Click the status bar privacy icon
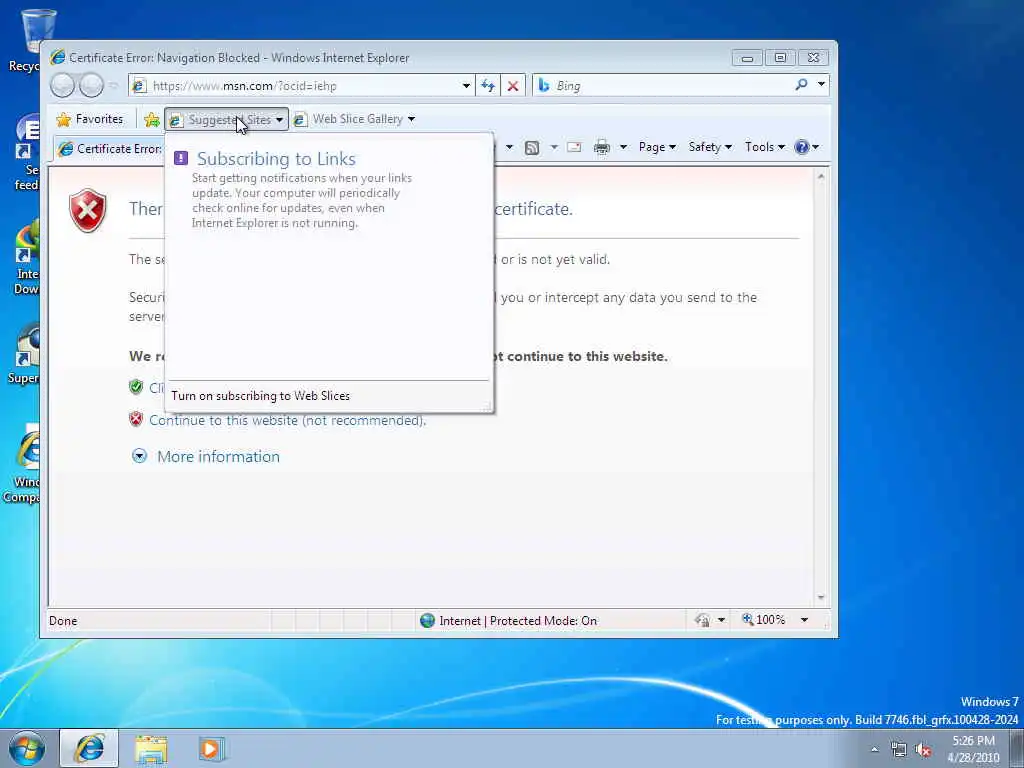This screenshot has width=1024, height=768. [703, 620]
